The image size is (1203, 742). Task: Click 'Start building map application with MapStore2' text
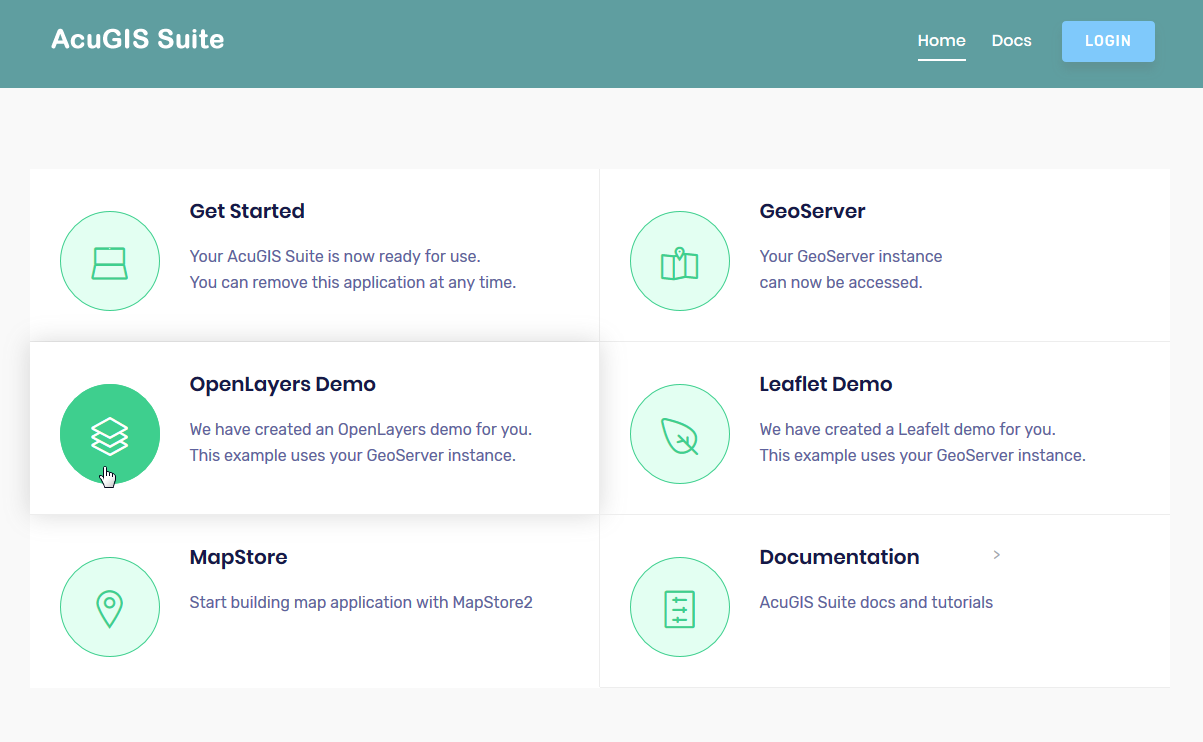click(x=361, y=602)
